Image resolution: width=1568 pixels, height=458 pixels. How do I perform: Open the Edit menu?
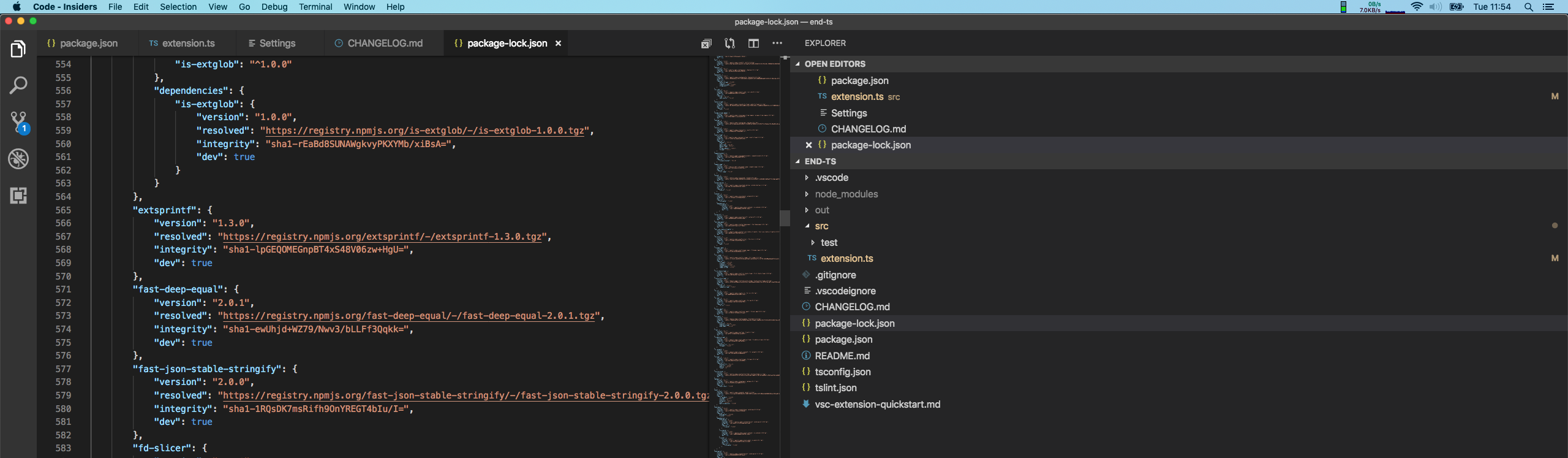click(141, 7)
